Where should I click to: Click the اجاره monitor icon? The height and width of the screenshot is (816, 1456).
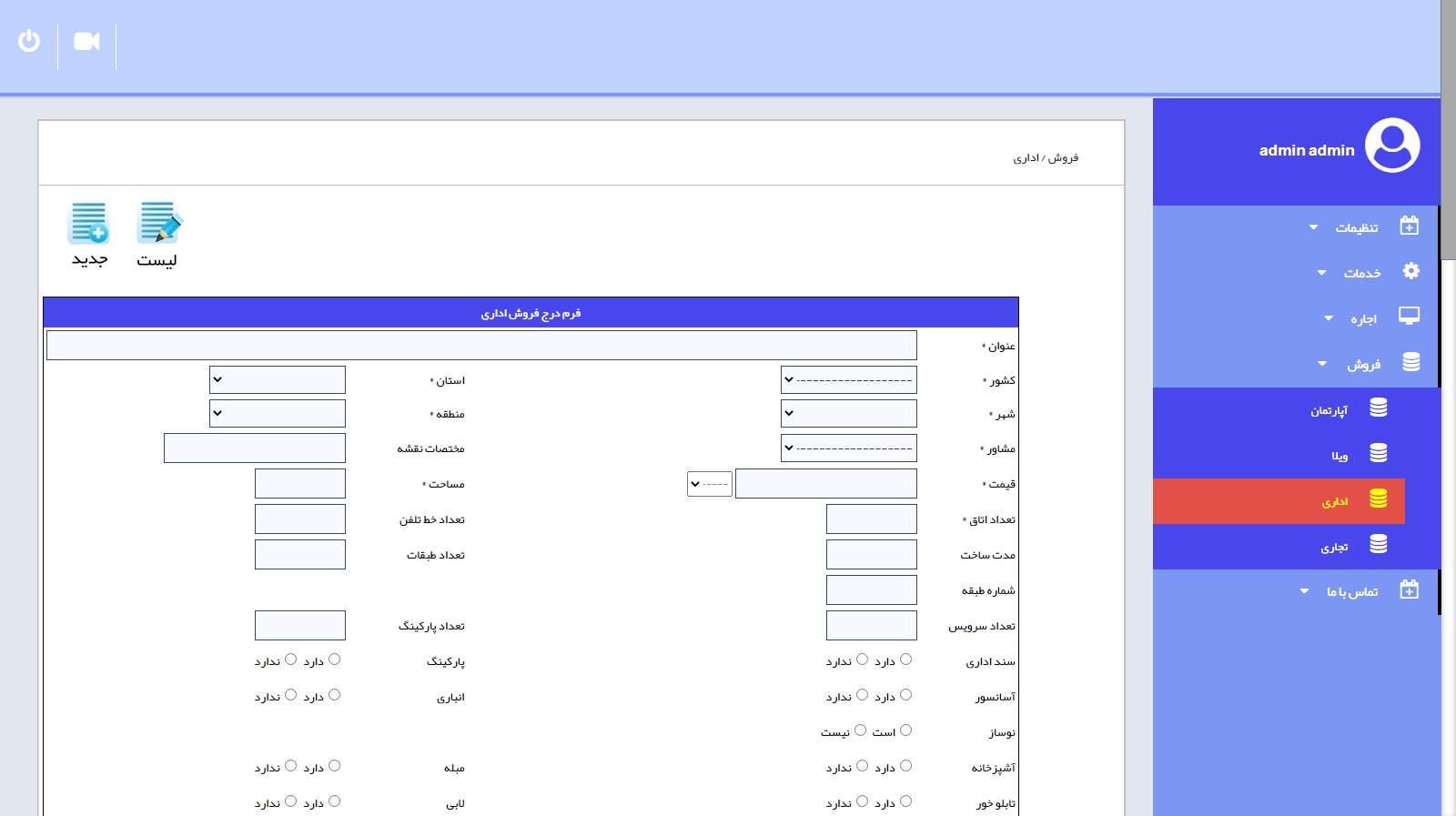1410,316
